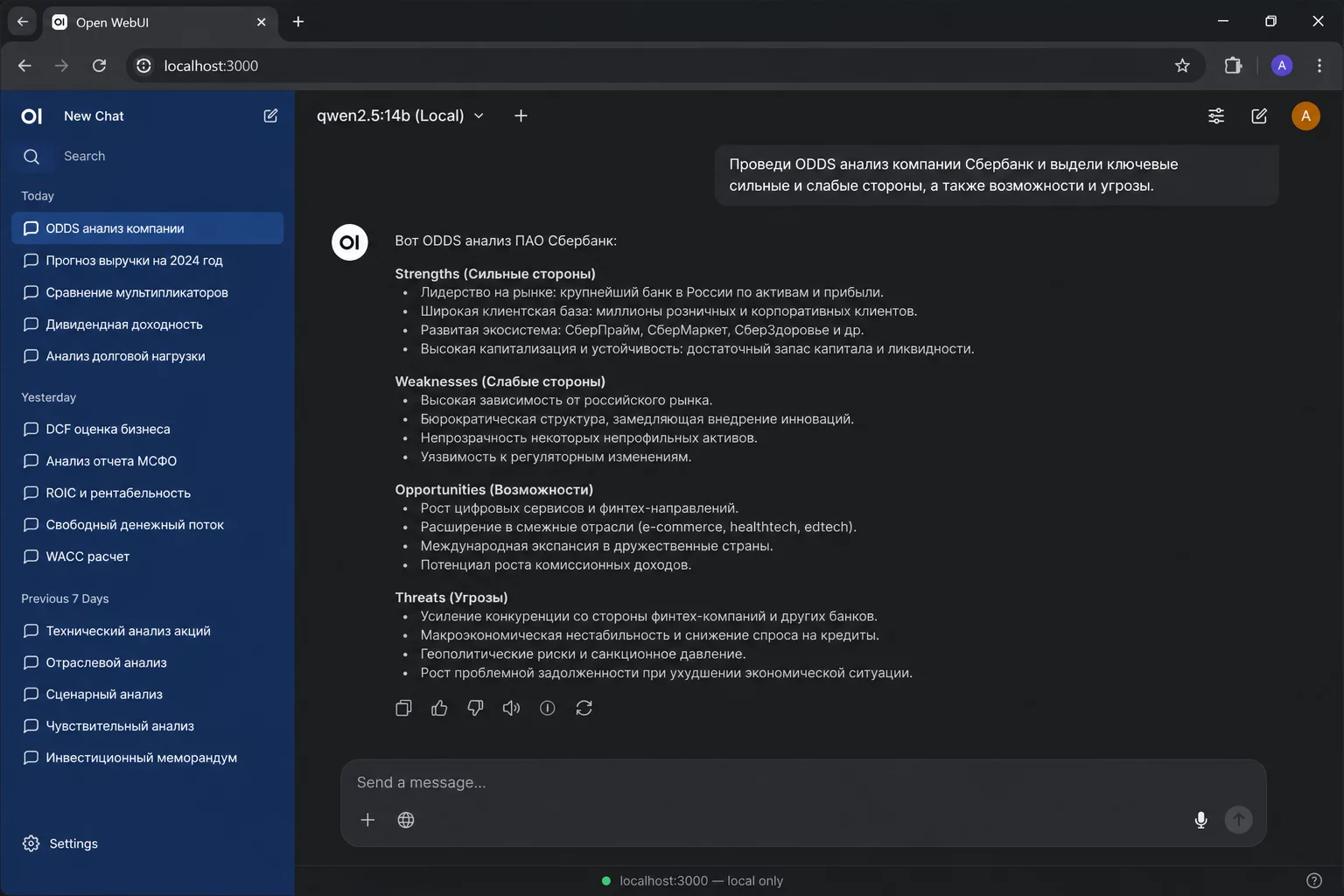Open browser extensions puzzle icon
The width and height of the screenshot is (1344, 896).
point(1233,66)
